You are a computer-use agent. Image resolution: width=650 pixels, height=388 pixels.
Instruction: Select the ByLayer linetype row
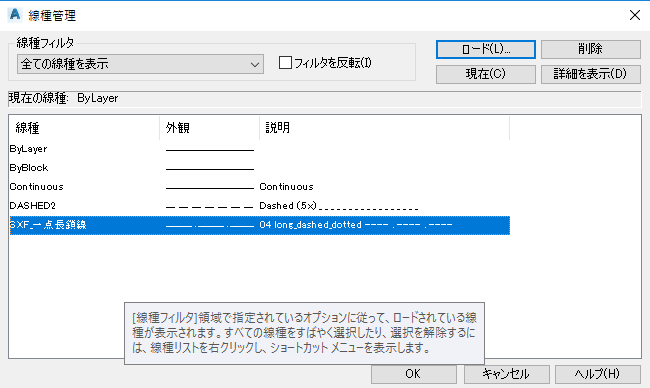260,149
